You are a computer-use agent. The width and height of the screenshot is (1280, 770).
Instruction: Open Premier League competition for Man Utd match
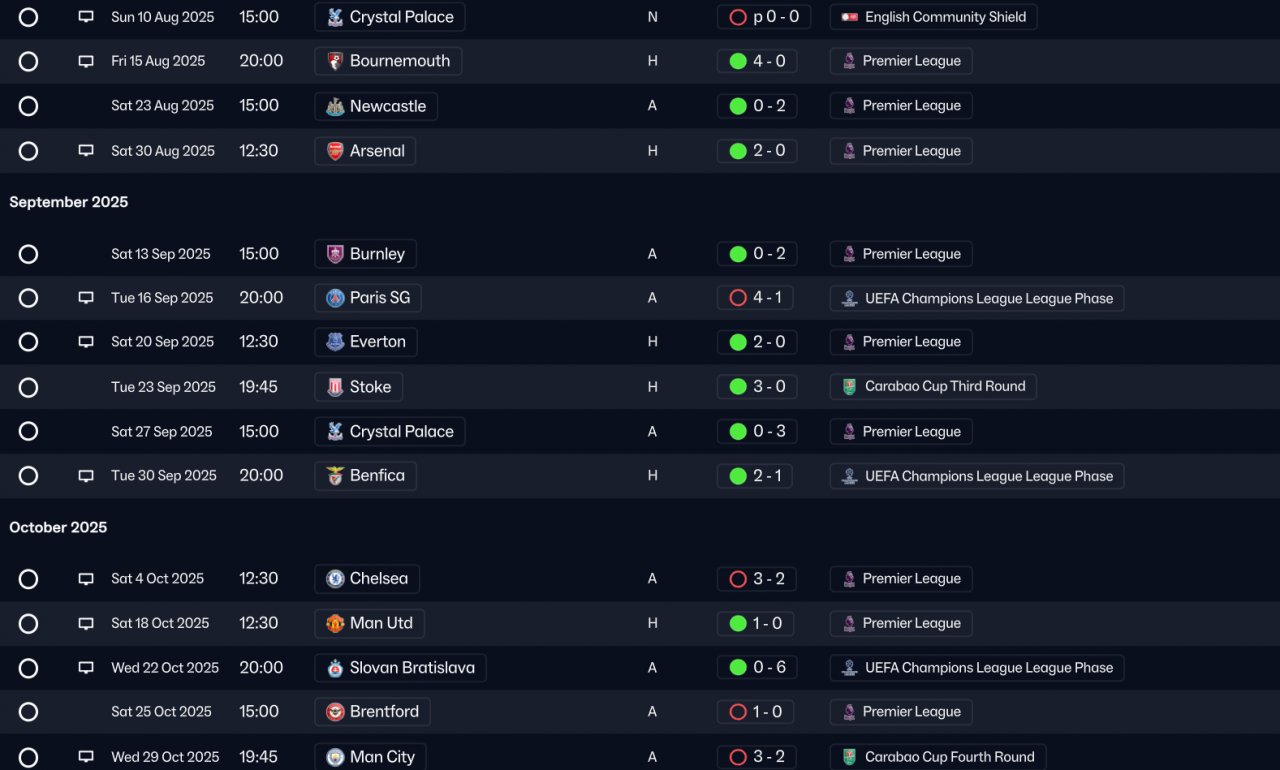901,623
